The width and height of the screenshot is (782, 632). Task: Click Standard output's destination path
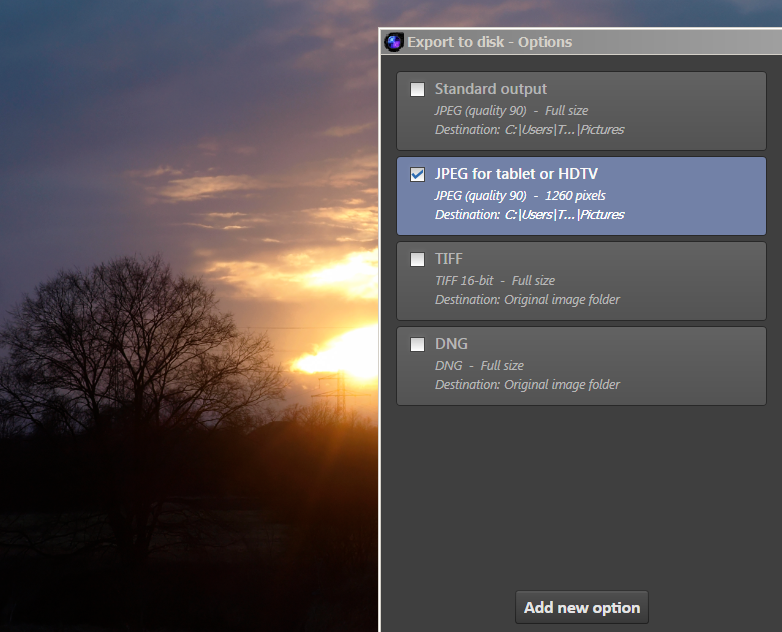[x=564, y=130]
